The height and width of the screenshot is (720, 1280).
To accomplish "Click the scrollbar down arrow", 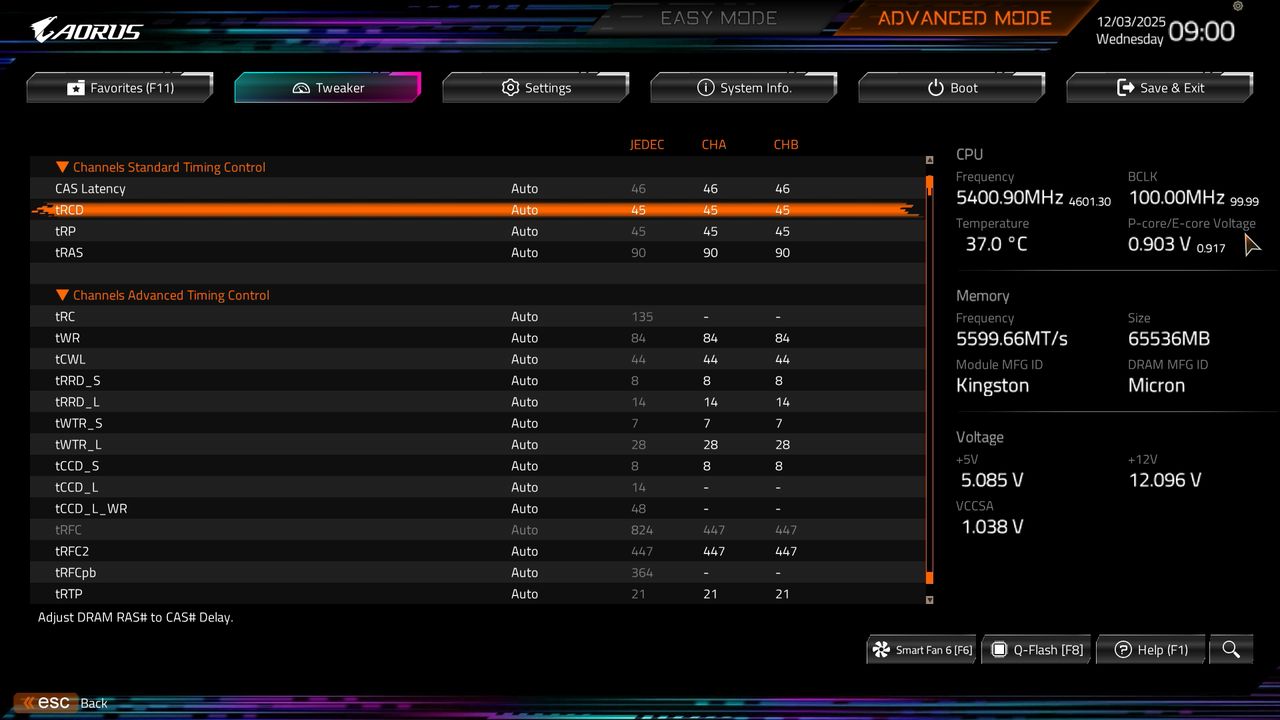I will click(x=930, y=600).
